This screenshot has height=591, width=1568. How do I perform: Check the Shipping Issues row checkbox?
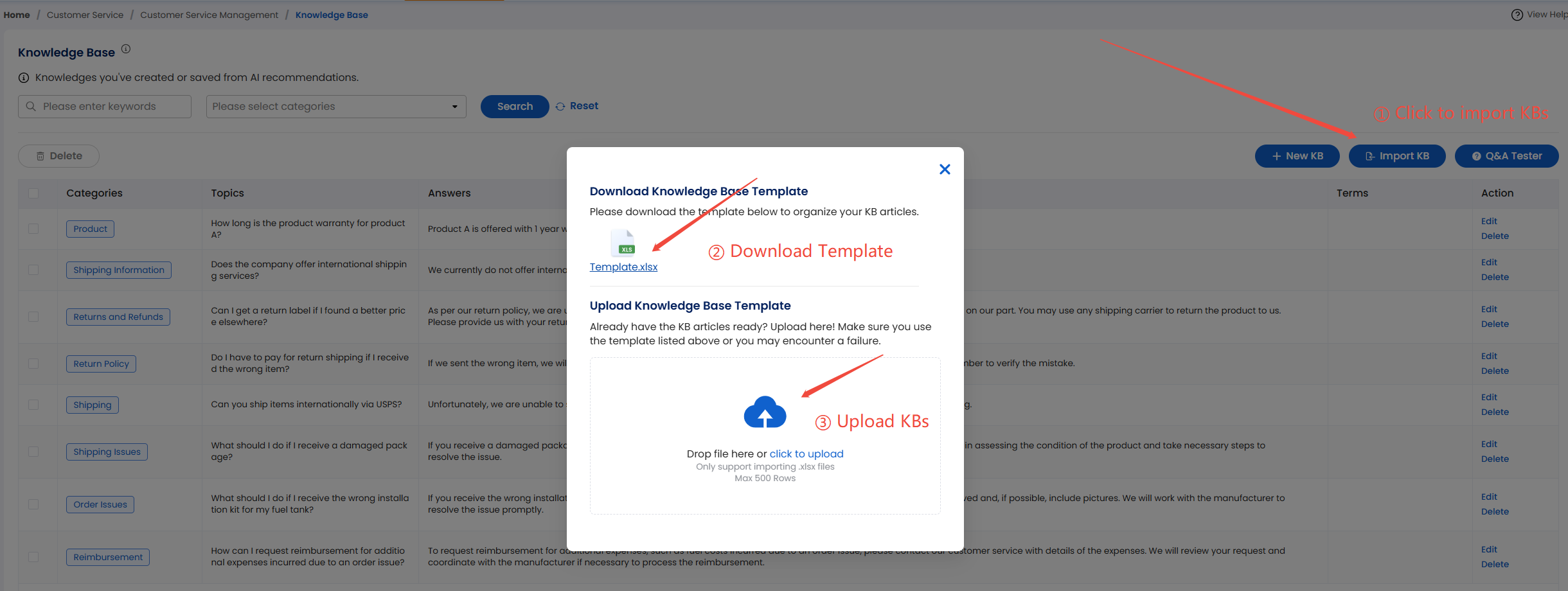[33, 452]
